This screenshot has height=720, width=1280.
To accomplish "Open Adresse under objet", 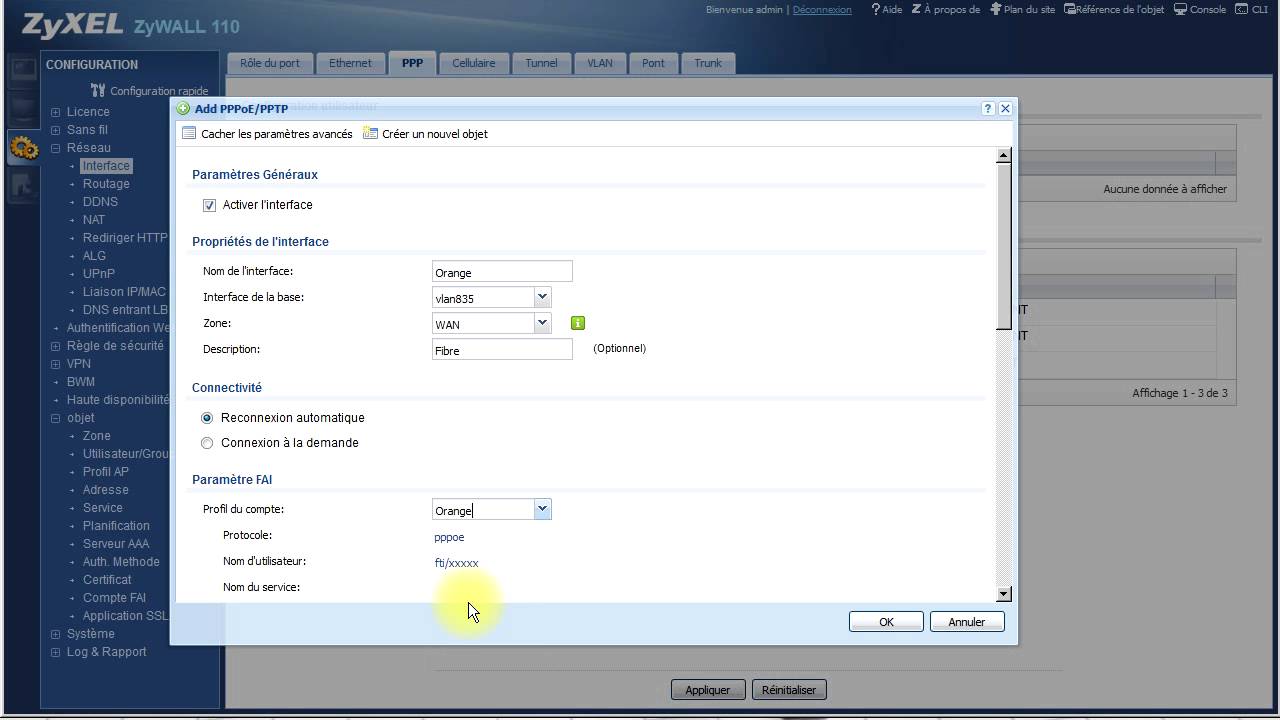I will coord(106,490).
